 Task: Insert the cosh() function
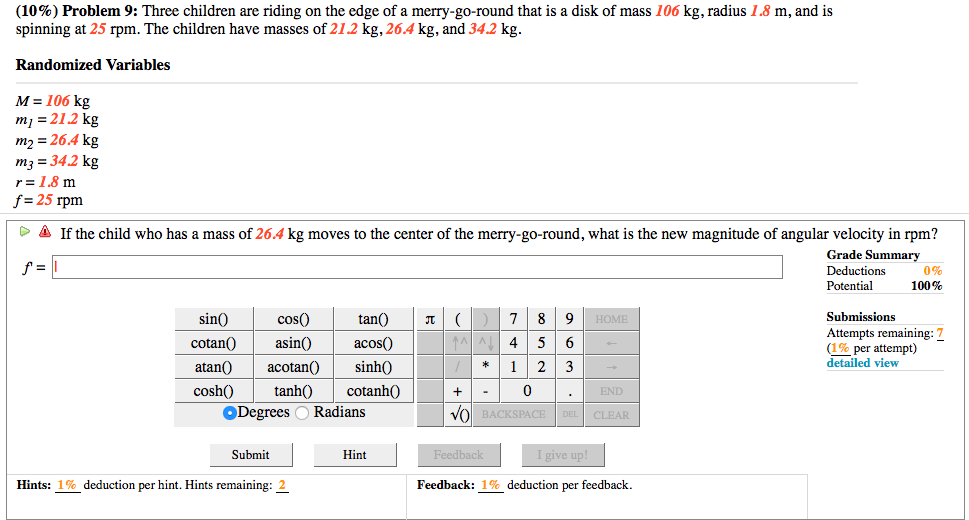click(214, 391)
